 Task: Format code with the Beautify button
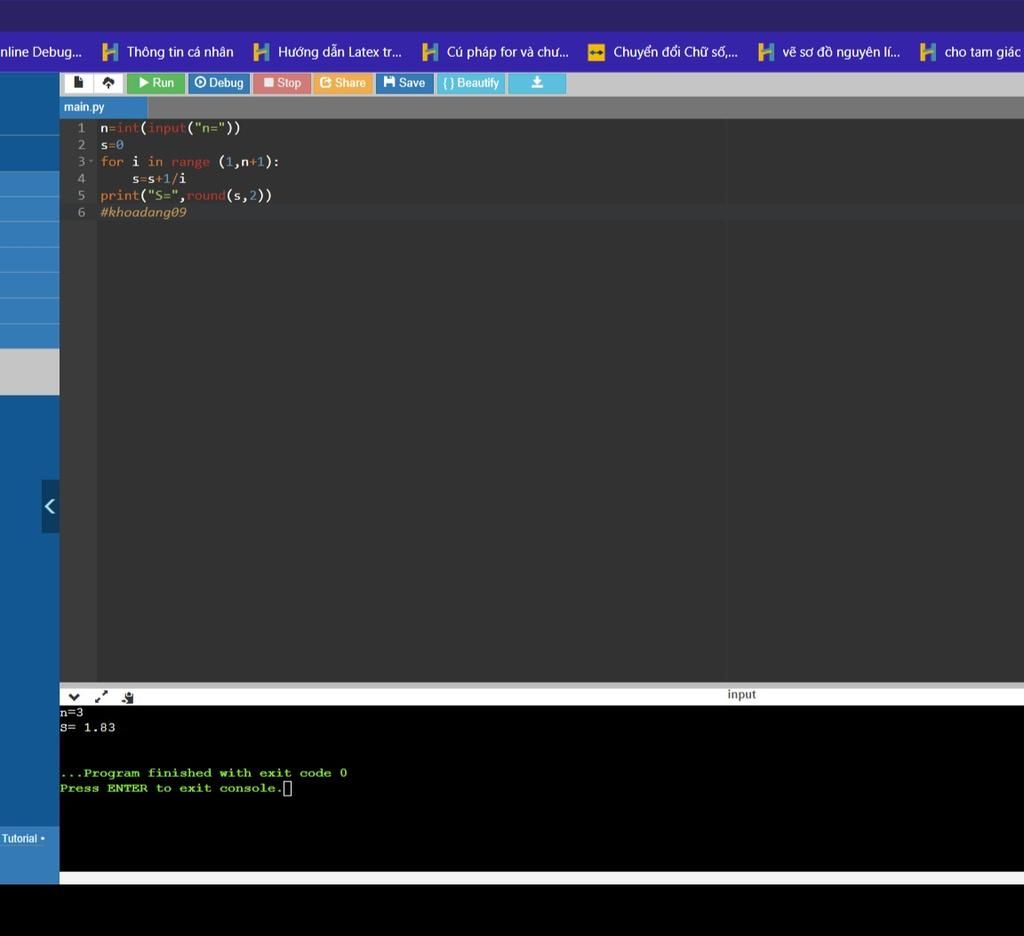[471, 83]
